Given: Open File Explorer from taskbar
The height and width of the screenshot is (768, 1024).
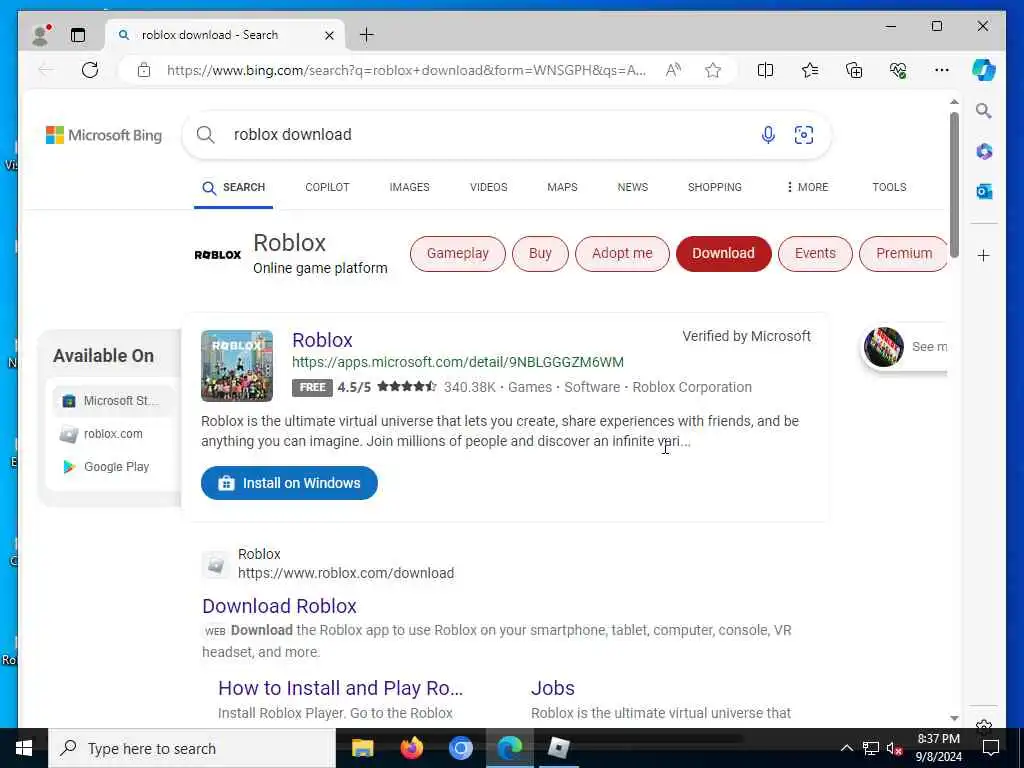Looking at the screenshot, I should 362,748.
